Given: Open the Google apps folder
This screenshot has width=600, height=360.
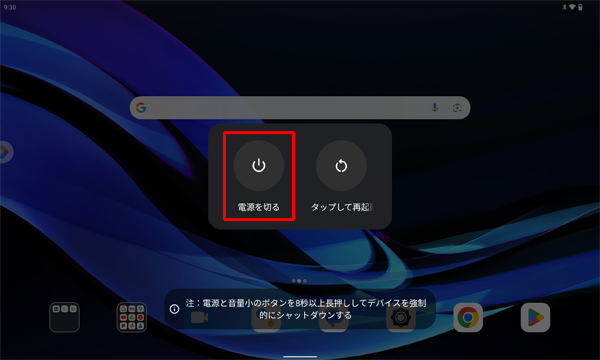Looking at the screenshot, I should coord(132,317).
